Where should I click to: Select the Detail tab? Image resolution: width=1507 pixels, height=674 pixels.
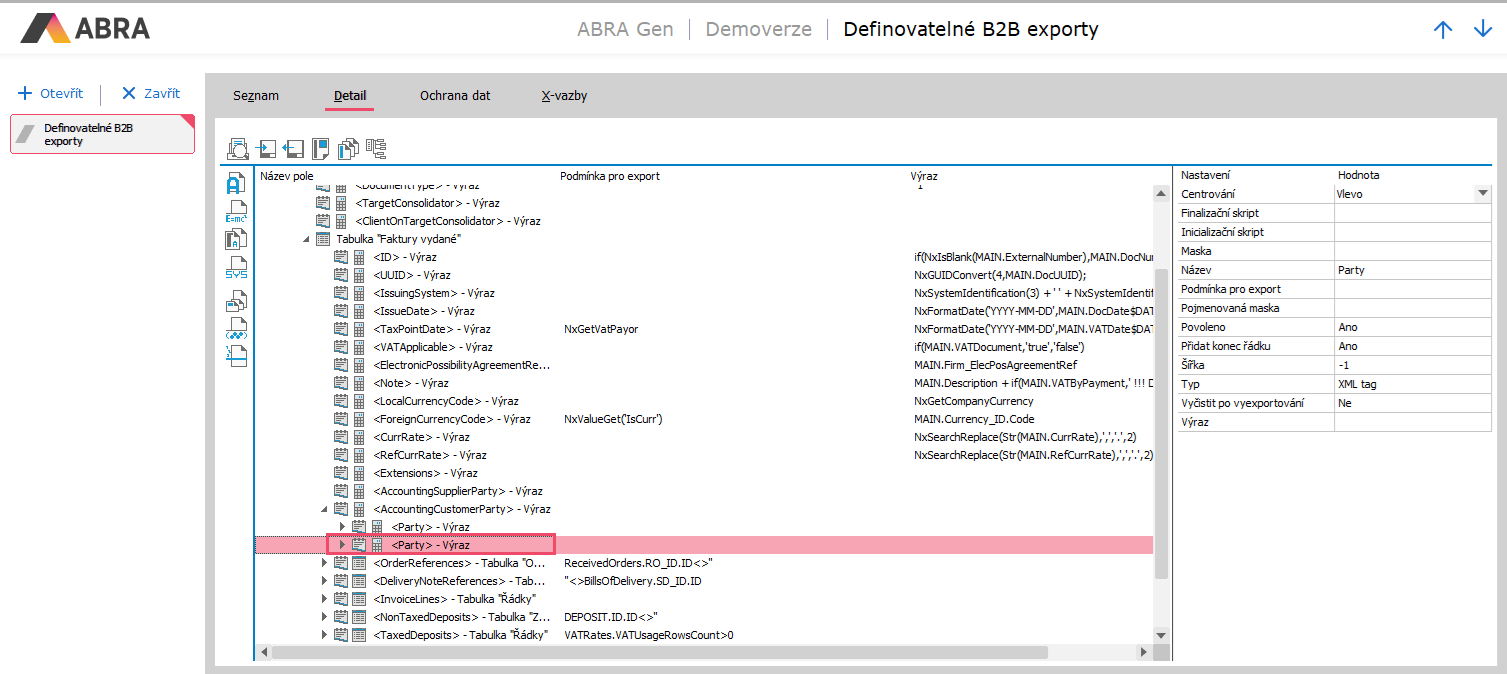point(350,96)
